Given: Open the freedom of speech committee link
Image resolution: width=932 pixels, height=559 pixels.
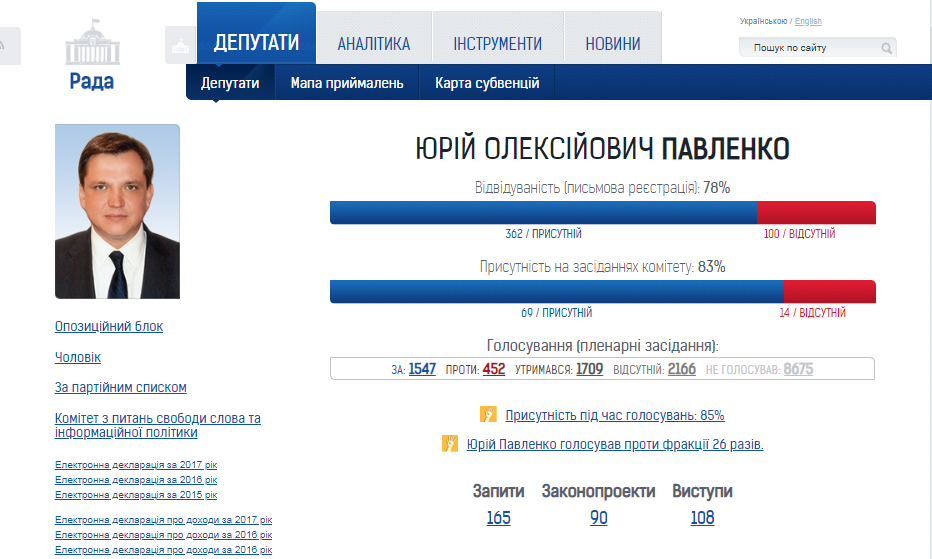Looking at the screenshot, I should 158,425.
